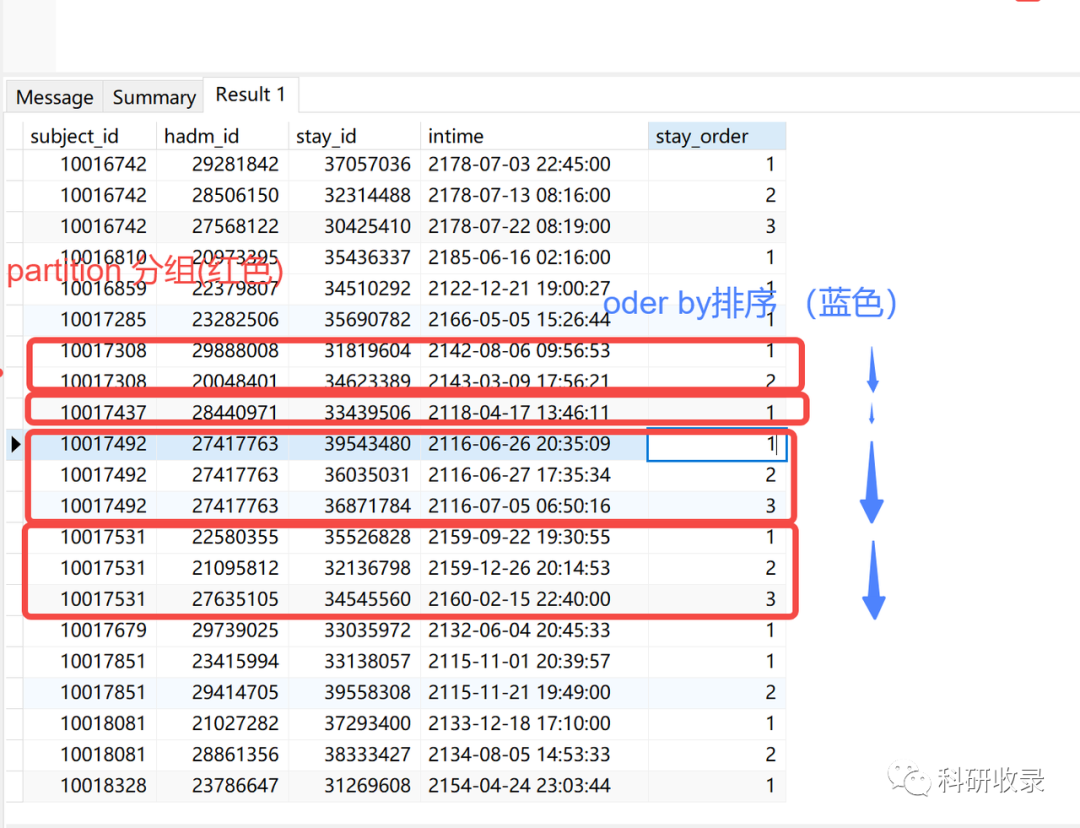Select hadm_id cell 21027282
Image resolution: width=1080 pixels, height=828 pixels.
point(222,723)
